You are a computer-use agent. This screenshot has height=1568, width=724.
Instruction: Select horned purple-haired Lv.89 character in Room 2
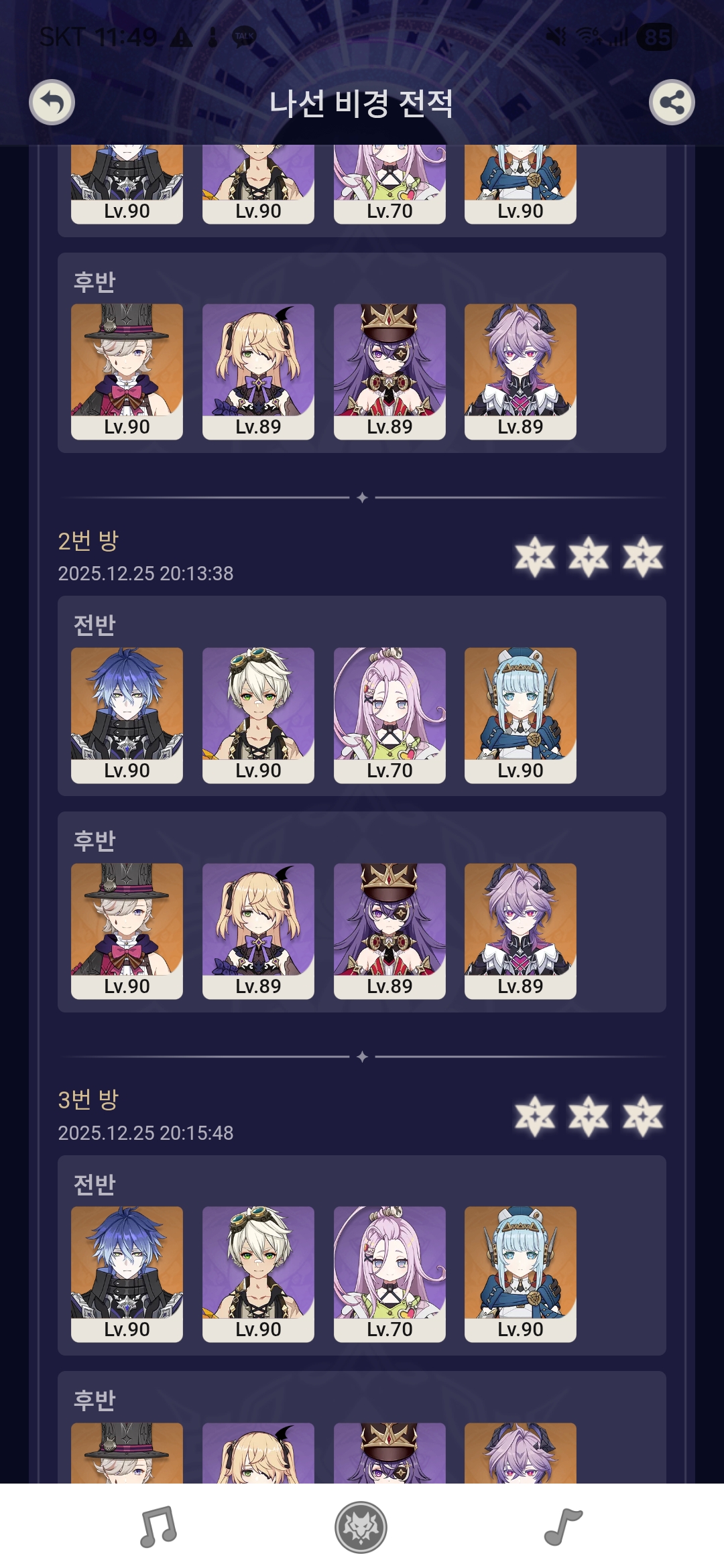tap(520, 931)
